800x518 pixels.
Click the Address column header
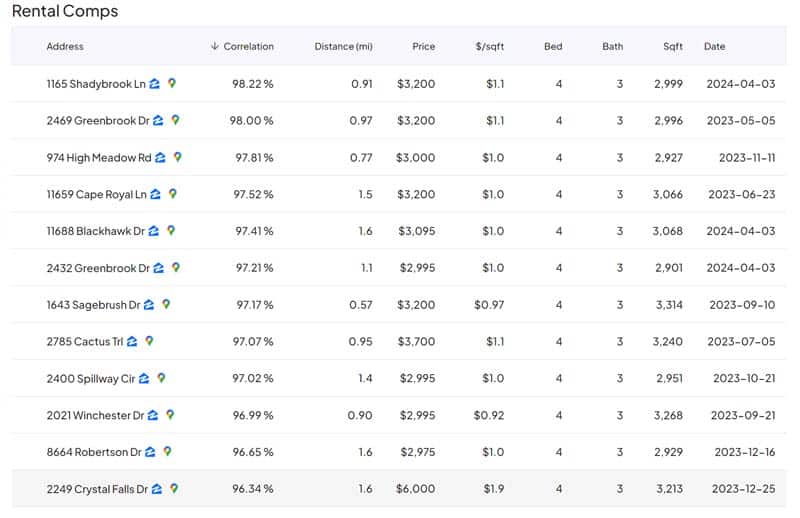[x=65, y=47]
